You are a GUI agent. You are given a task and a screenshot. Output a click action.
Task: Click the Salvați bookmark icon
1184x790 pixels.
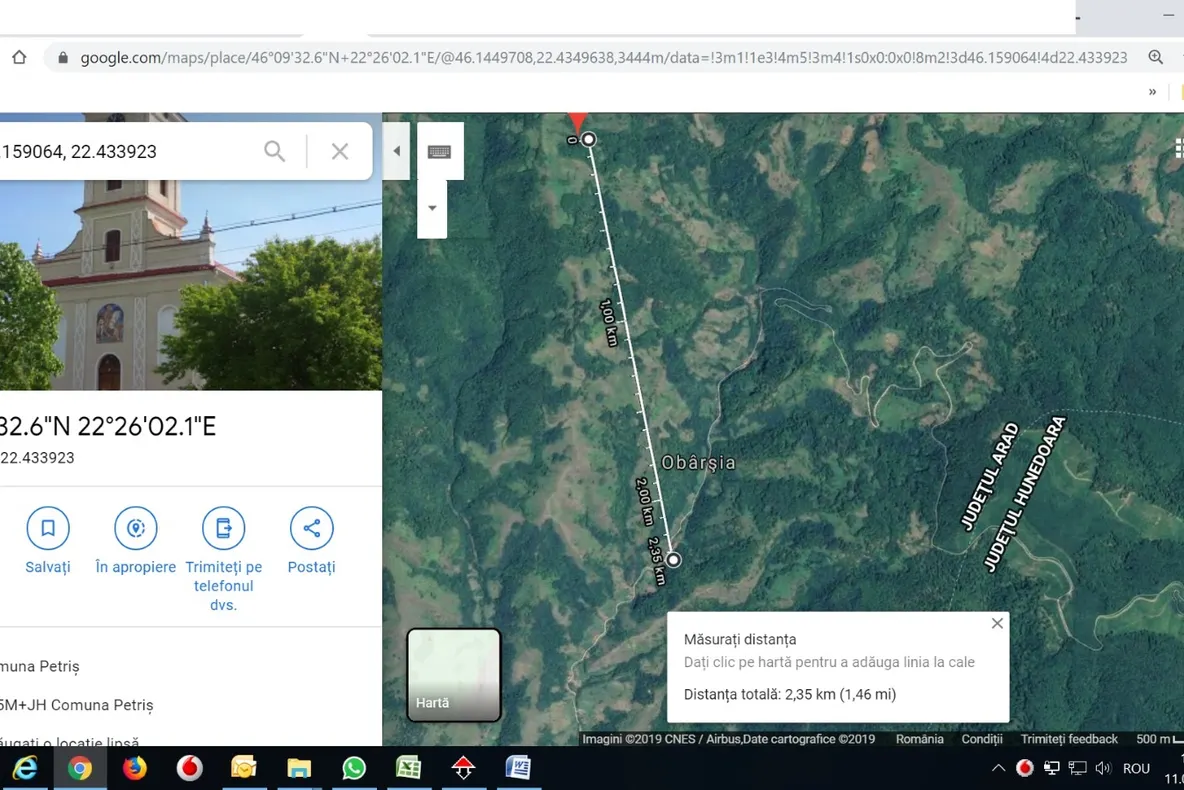coord(48,528)
